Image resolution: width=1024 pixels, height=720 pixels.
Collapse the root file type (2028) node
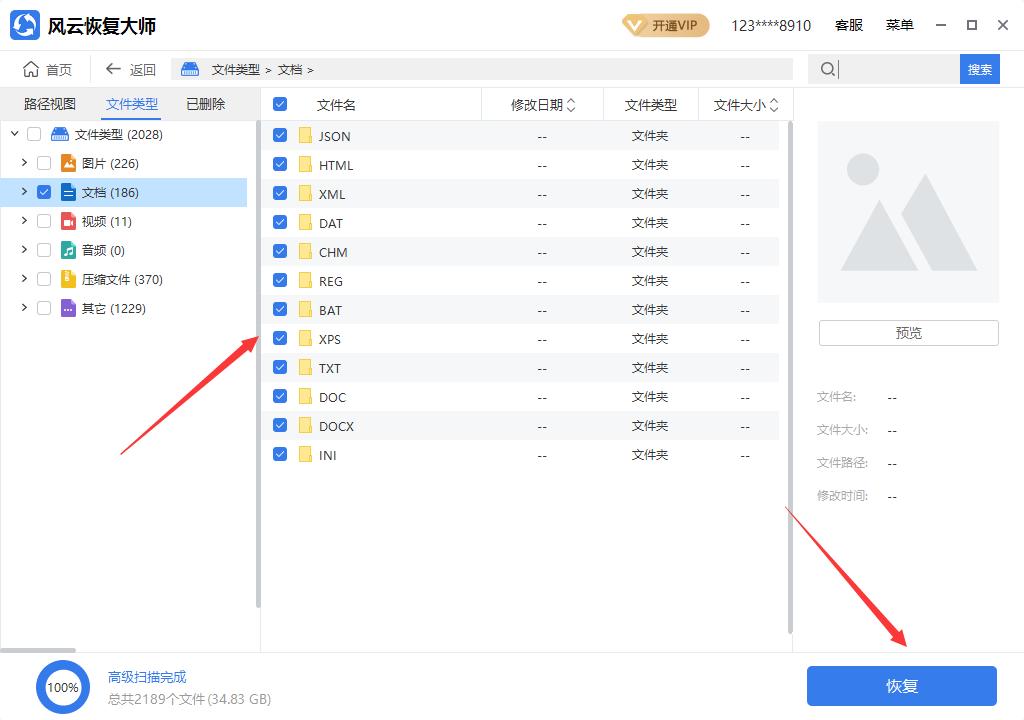tap(14, 134)
